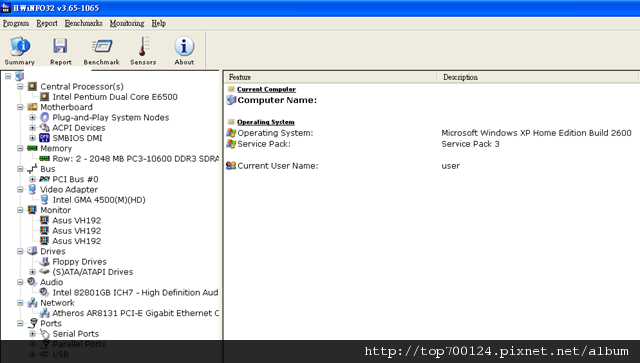This screenshot has width=640, height=363.
Task: Collapse the root computer node
Action: click(8, 76)
